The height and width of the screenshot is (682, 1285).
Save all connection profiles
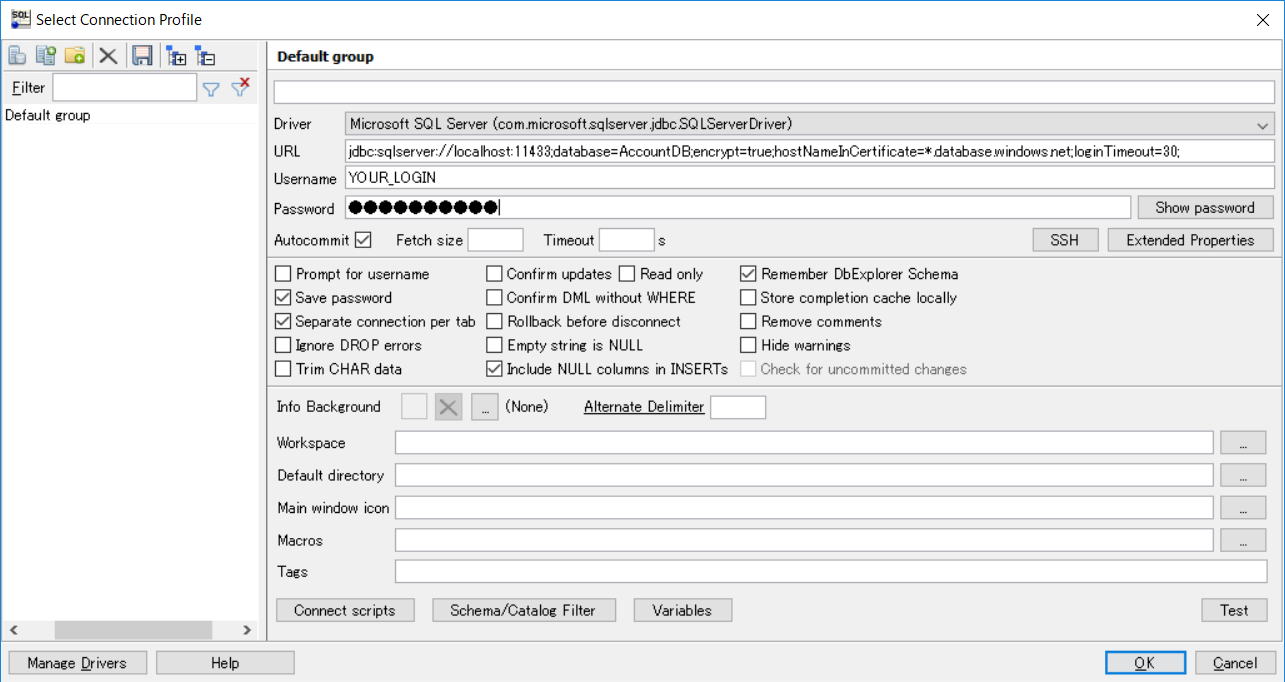click(142, 55)
